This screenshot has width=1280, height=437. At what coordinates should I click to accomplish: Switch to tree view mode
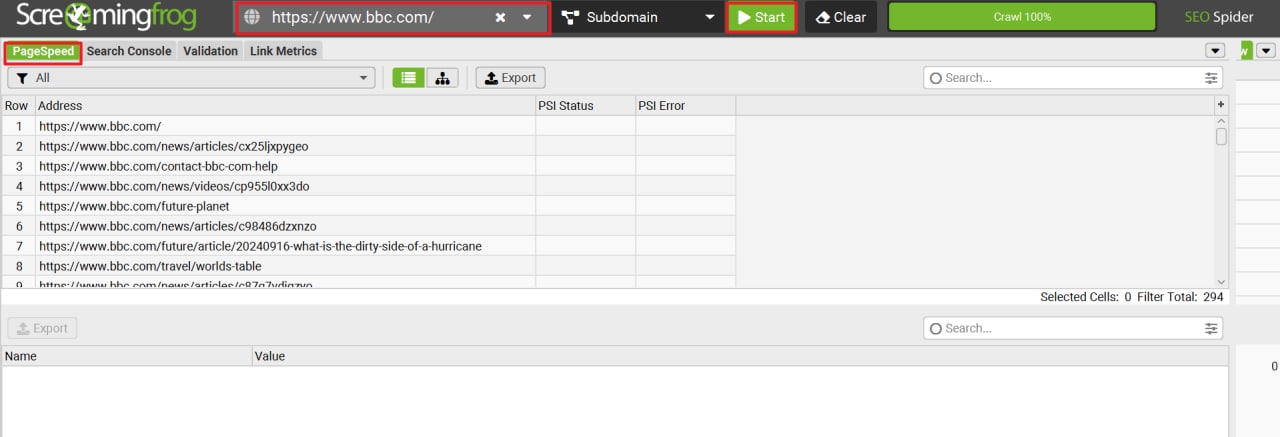click(x=442, y=78)
